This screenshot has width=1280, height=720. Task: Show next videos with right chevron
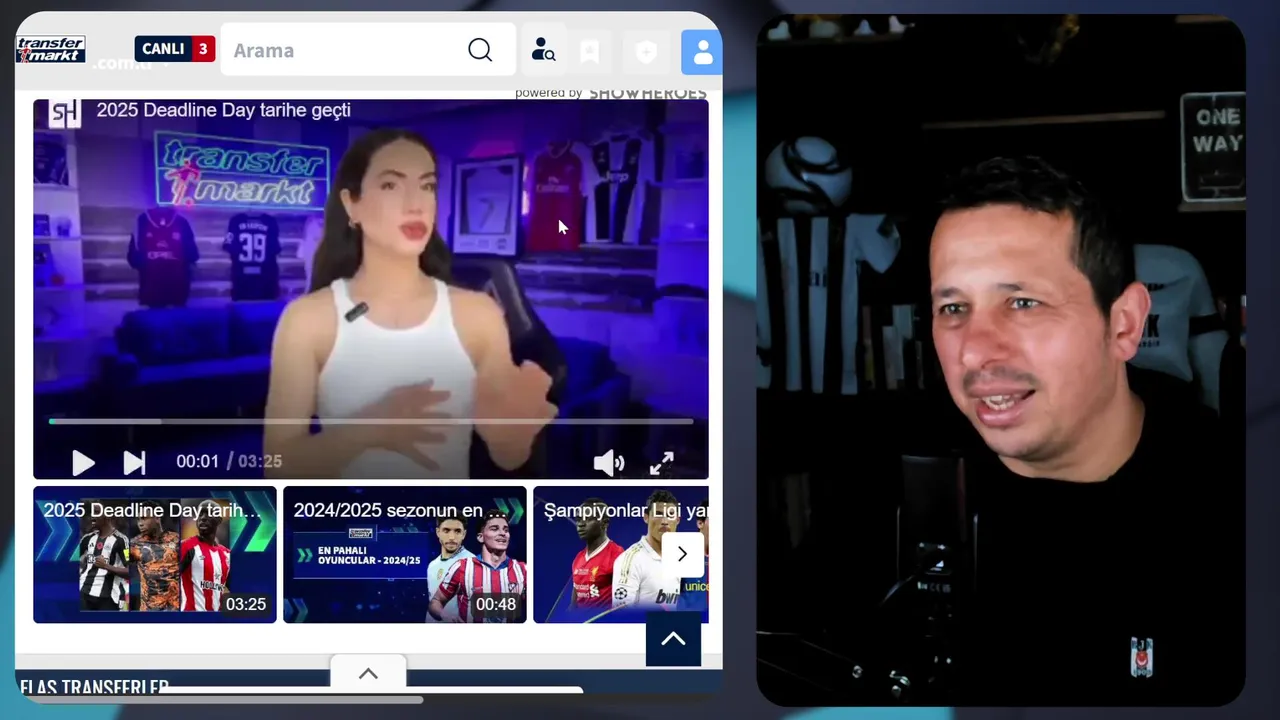pyautogui.click(x=682, y=554)
